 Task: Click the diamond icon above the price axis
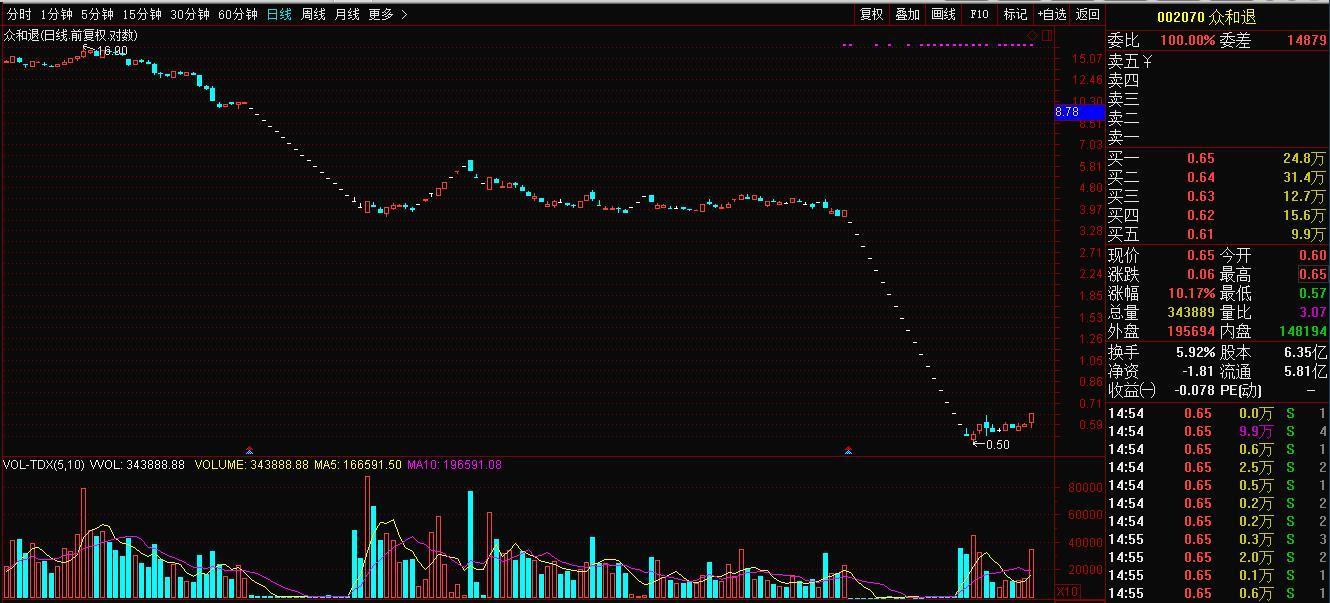pyautogui.click(x=1033, y=35)
